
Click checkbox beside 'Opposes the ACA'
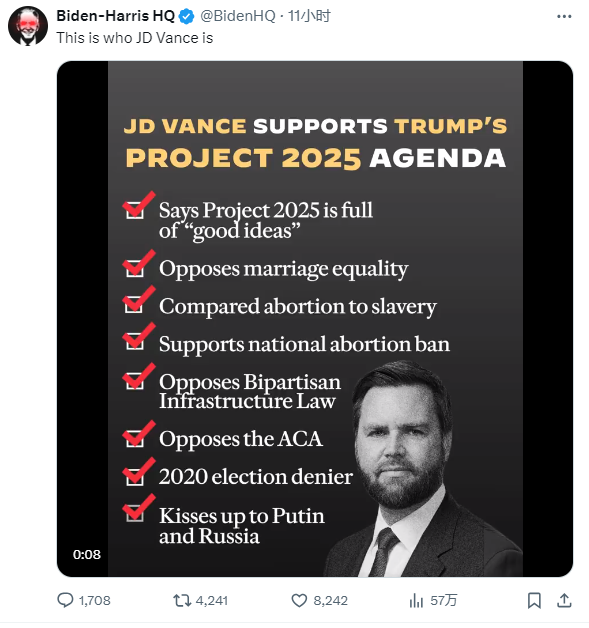[135, 438]
